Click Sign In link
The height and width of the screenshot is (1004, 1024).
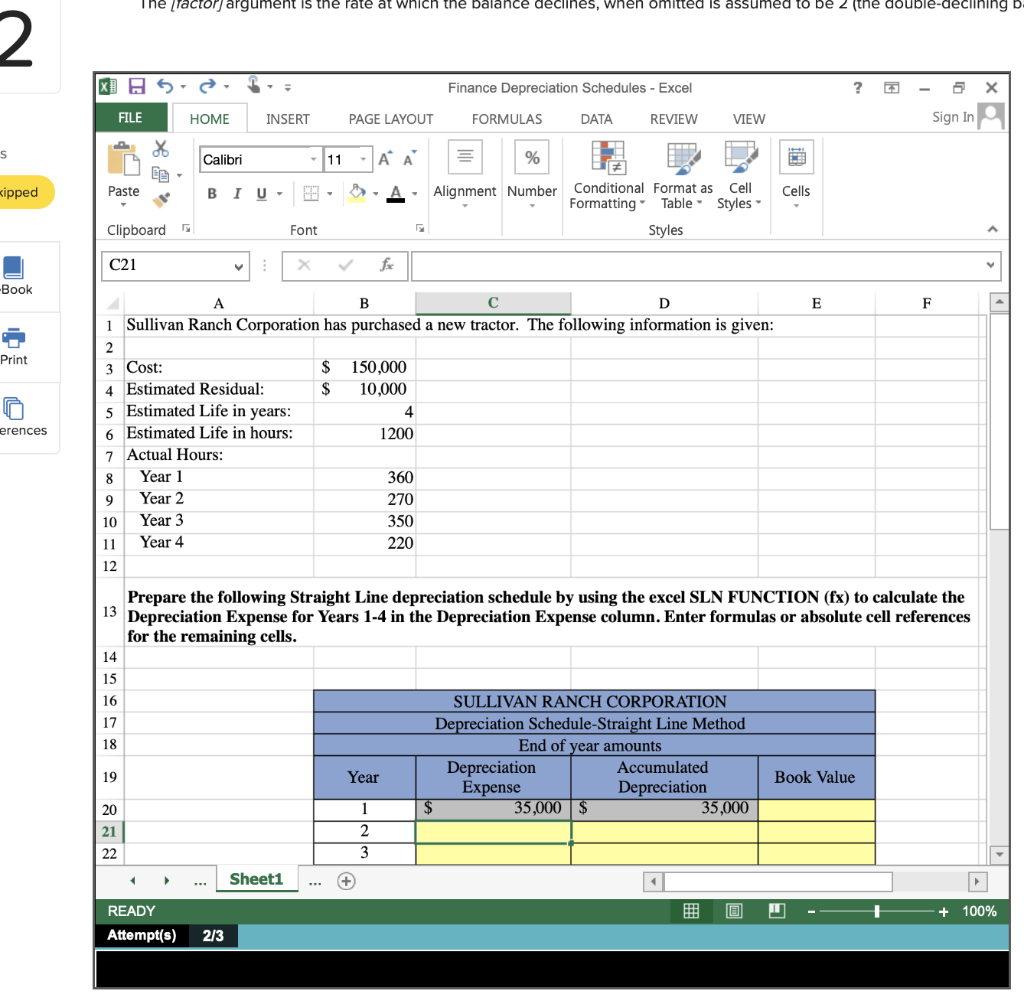(x=953, y=117)
